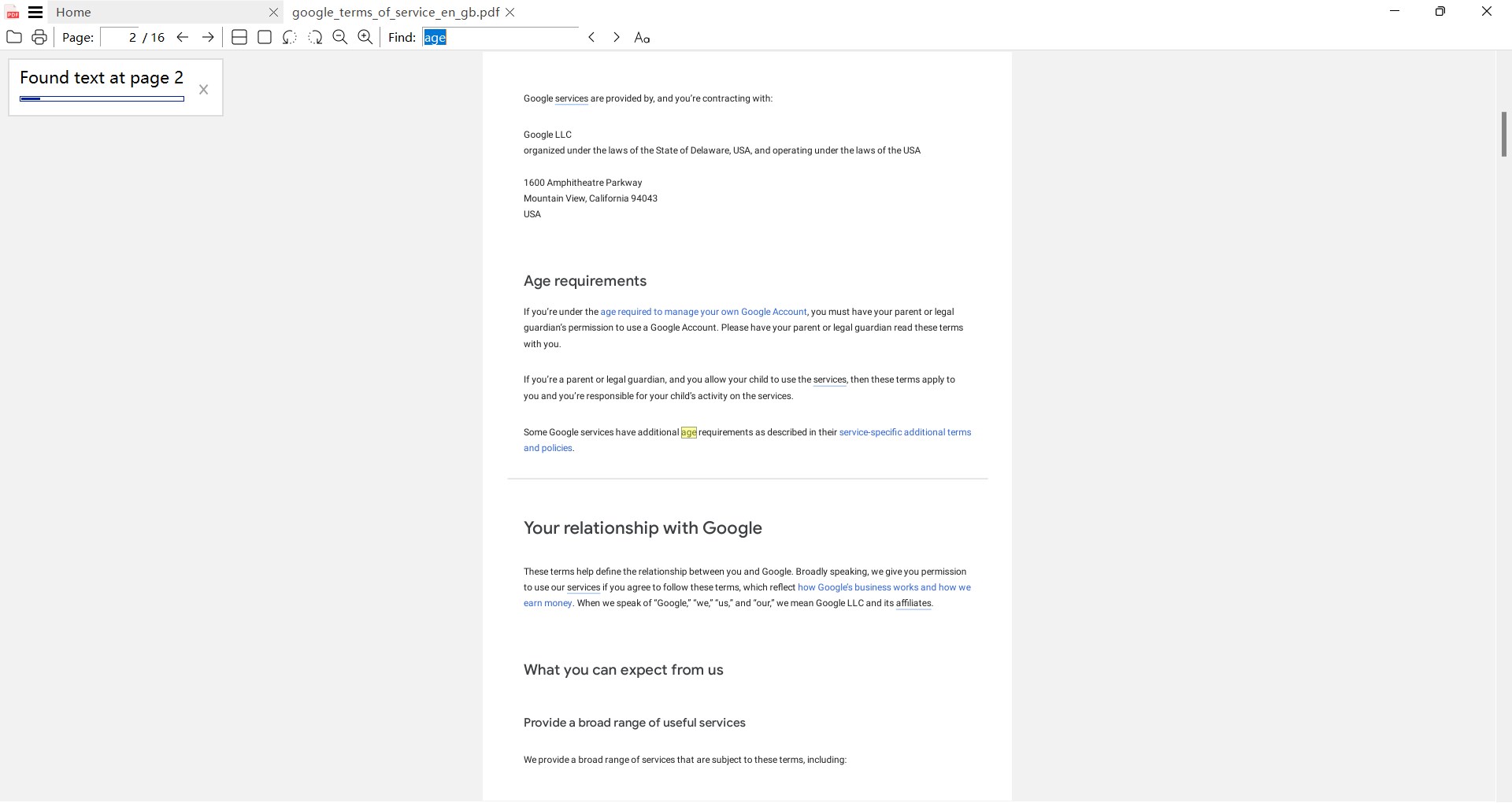Click the page number input field
The width and height of the screenshot is (1512, 803).
(x=120, y=37)
